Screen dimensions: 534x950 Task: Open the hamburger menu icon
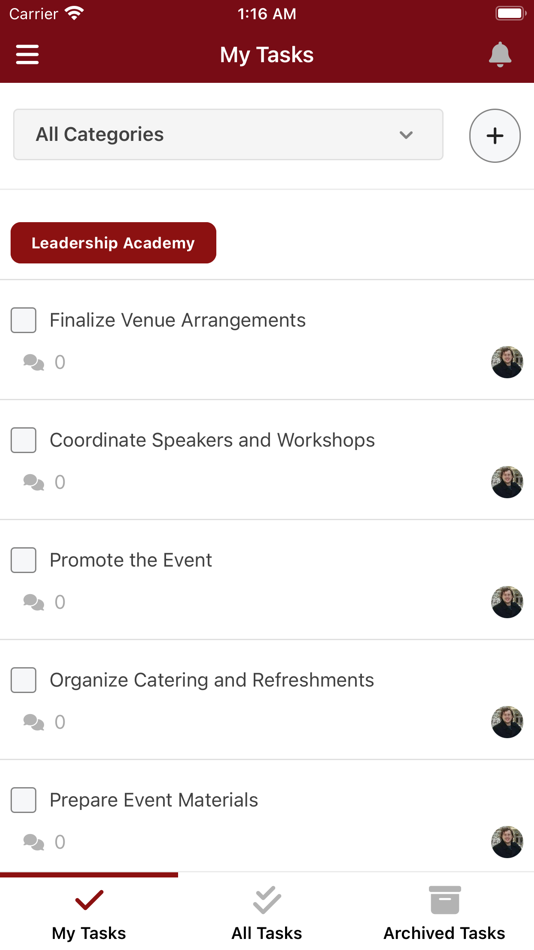click(x=27, y=55)
